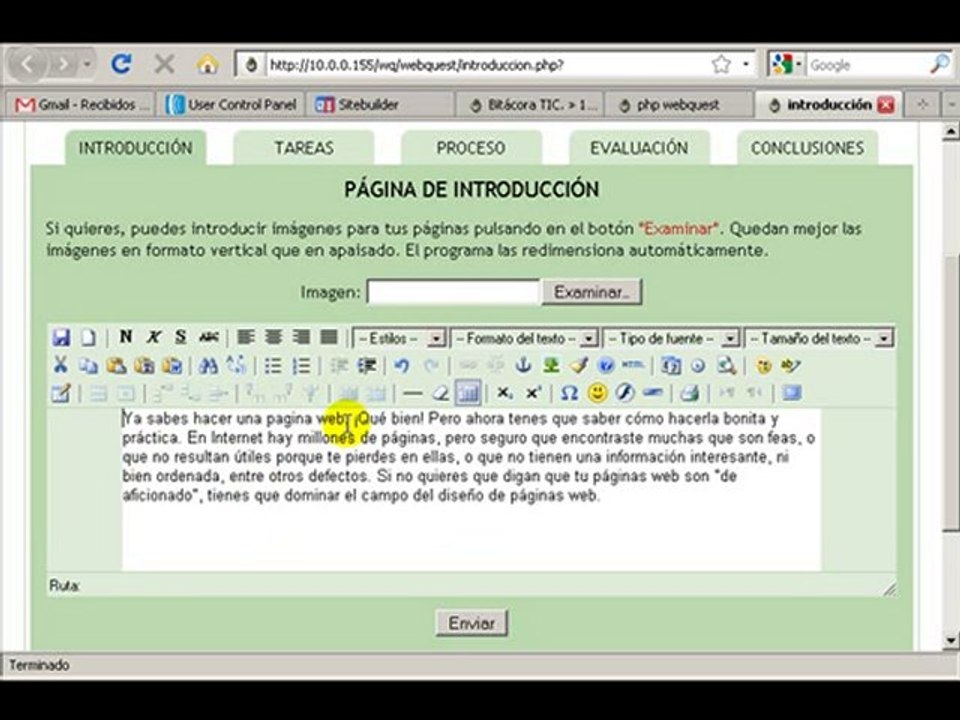This screenshot has width=960, height=720.
Task: Switch to the EVALUACIÓN tab
Action: [x=639, y=148]
